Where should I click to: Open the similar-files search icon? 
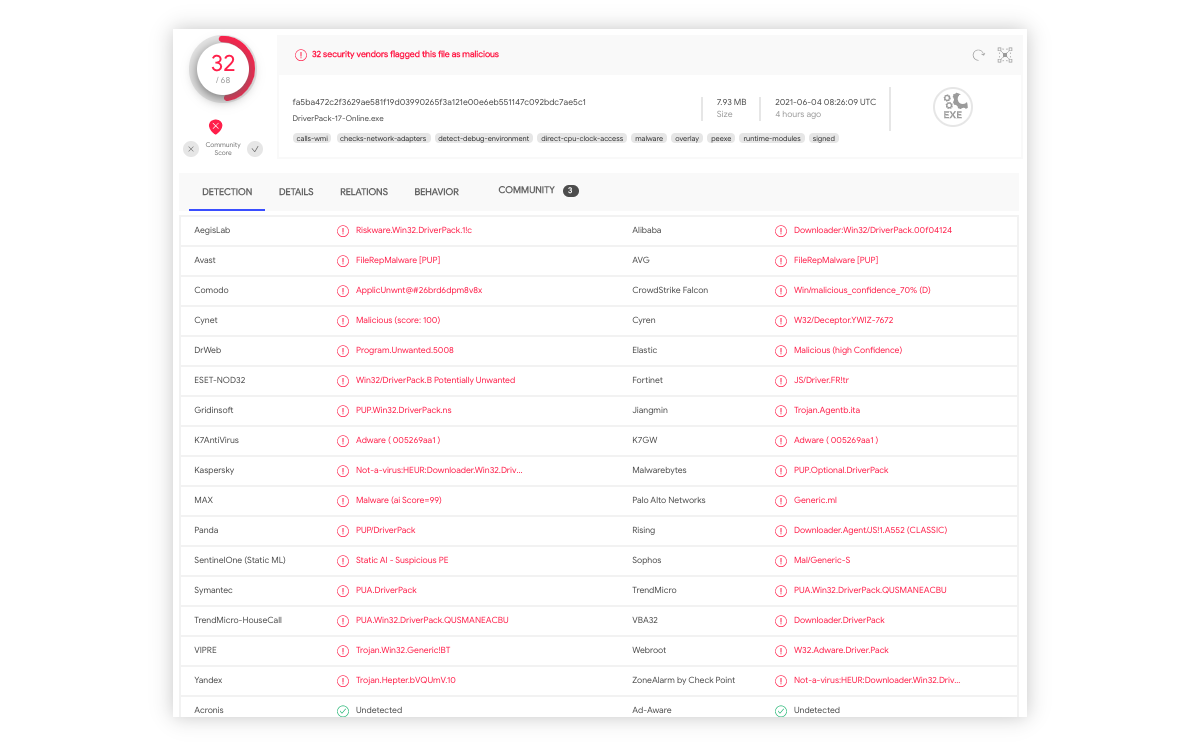pos(1004,55)
